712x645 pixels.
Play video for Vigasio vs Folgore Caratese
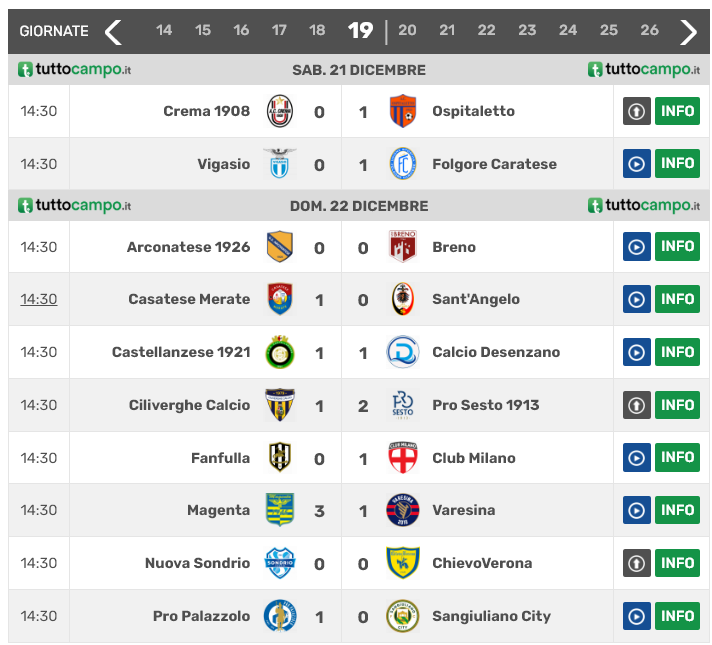point(637,164)
